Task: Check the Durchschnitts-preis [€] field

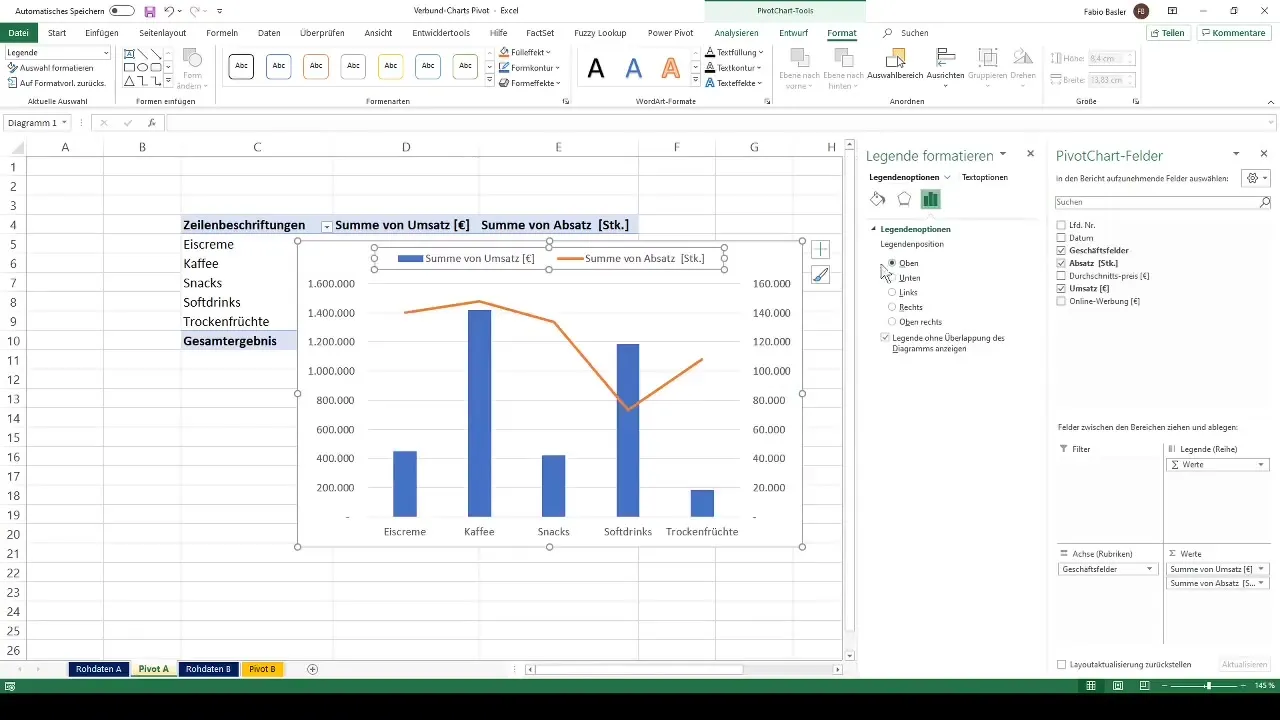Action: point(1061,275)
